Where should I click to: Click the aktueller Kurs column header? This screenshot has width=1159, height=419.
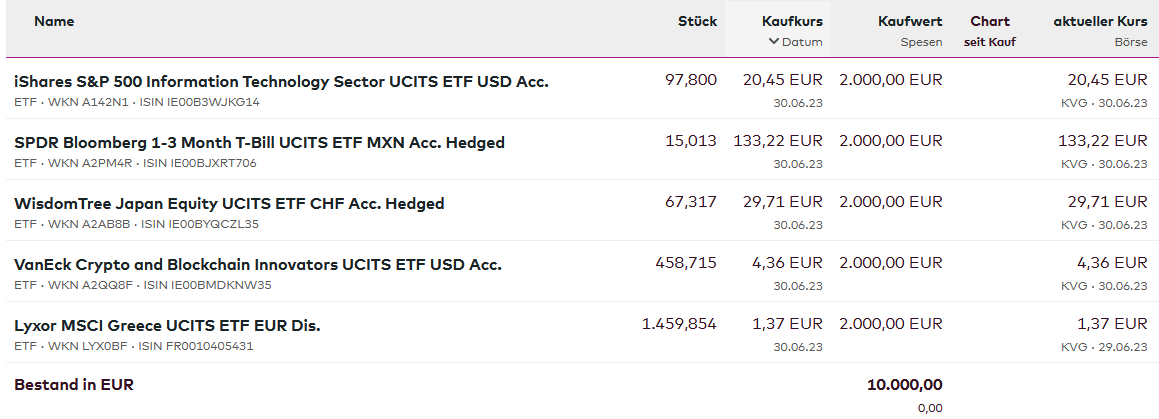1100,21
